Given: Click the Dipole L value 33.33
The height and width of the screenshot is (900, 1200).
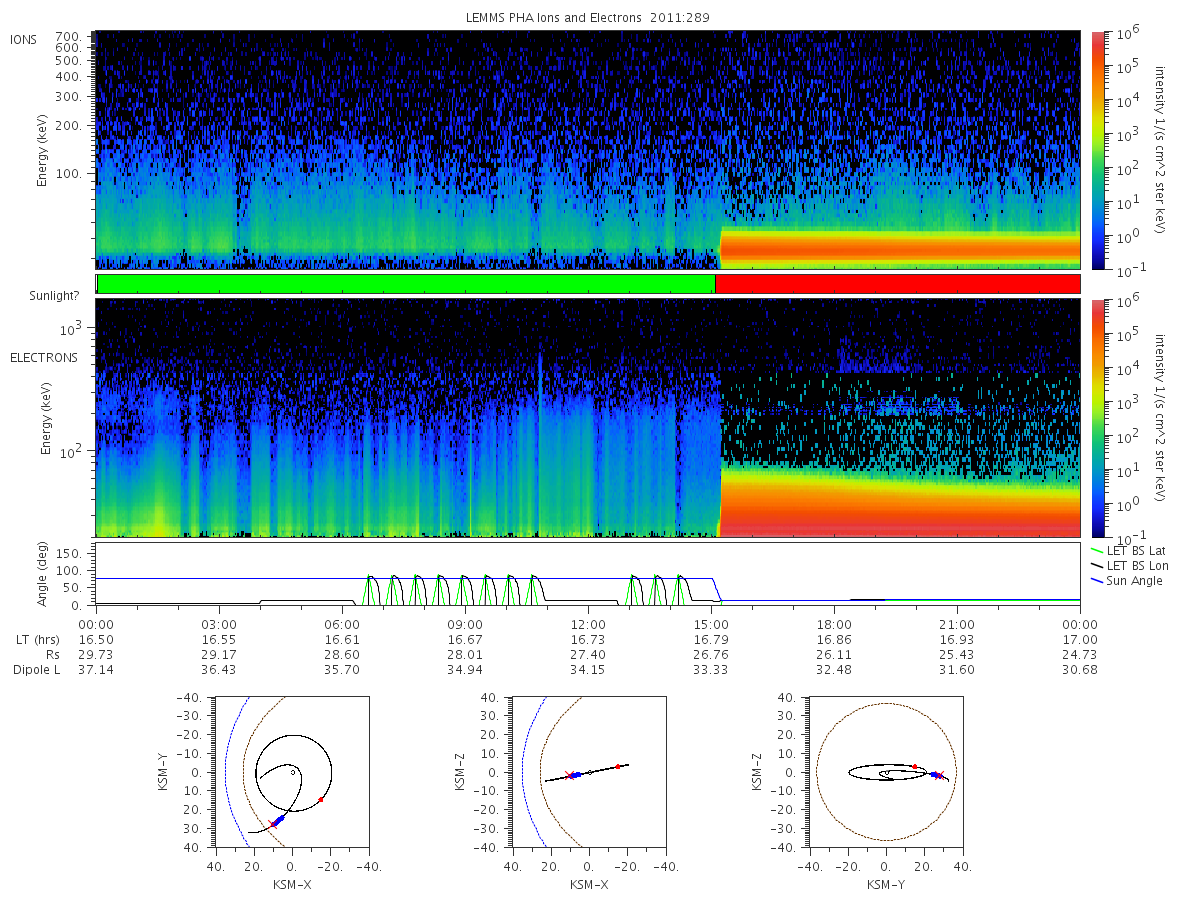Looking at the screenshot, I should [x=711, y=669].
